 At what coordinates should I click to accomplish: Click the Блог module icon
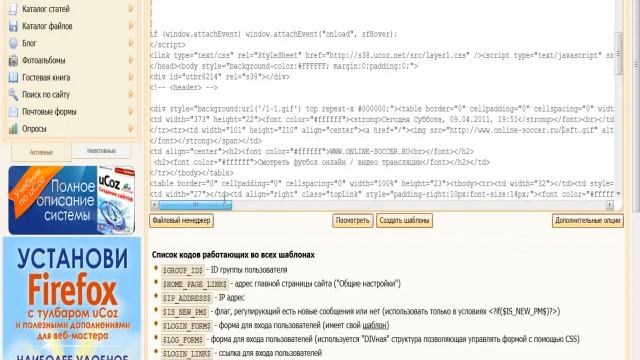click(x=13, y=43)
